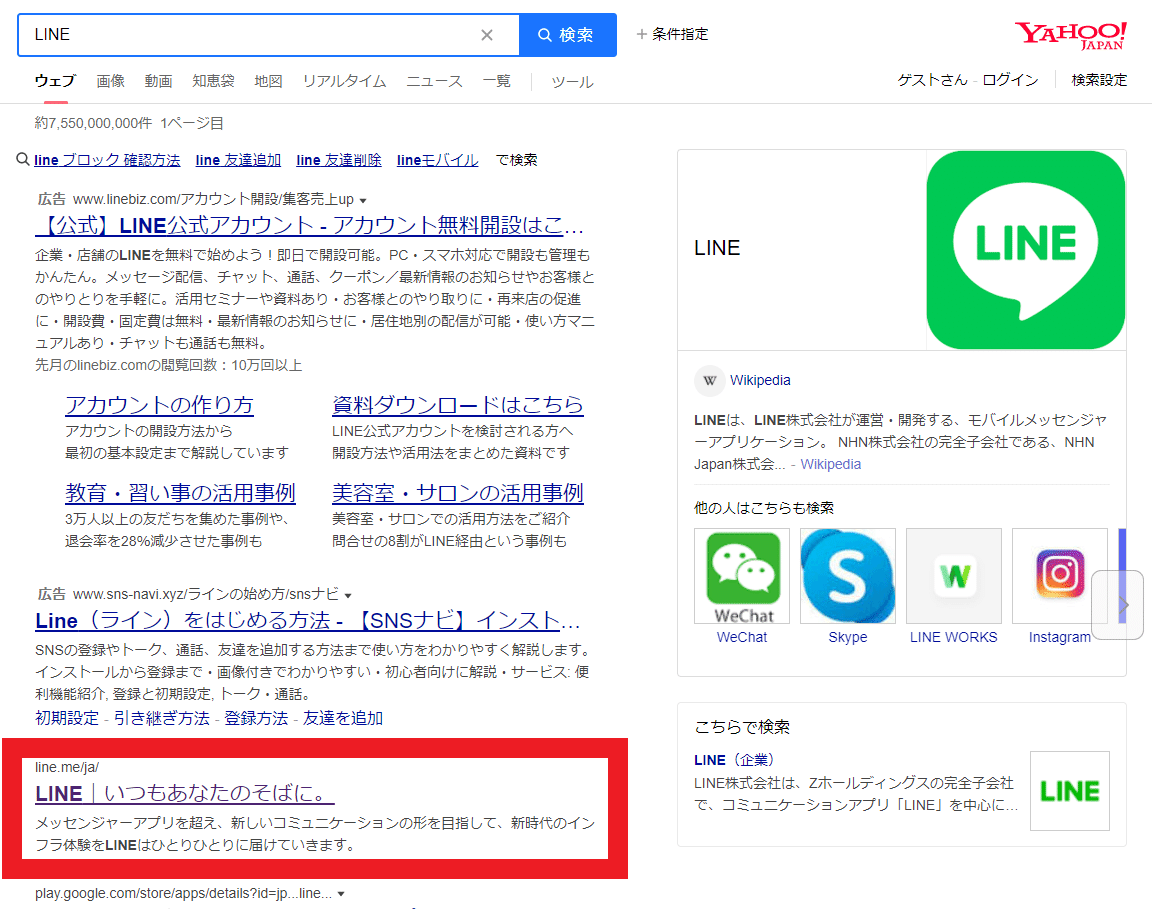Click the magnifier icon beside related searches
The image size is (1152, 909).
pyautogui.click(x=23, y=159)
